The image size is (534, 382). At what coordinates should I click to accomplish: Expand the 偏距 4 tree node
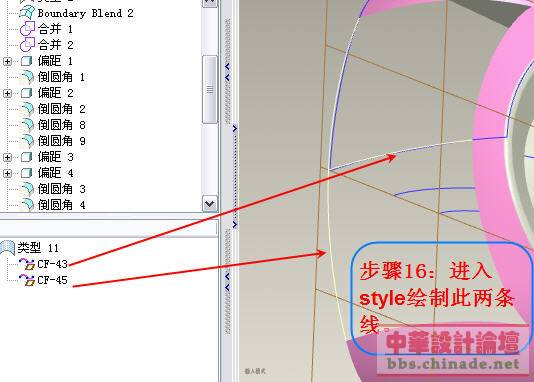pyautogui.click(x=7, y=173)
